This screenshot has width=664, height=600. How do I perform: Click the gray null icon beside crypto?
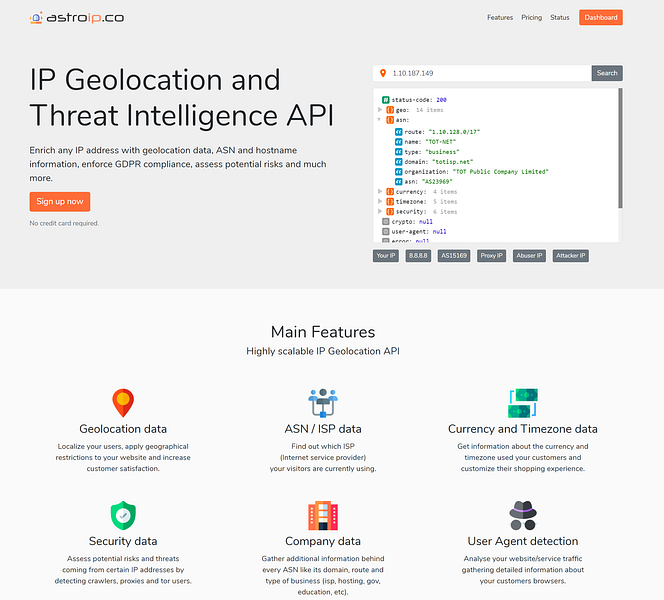[x=385, y=221]
